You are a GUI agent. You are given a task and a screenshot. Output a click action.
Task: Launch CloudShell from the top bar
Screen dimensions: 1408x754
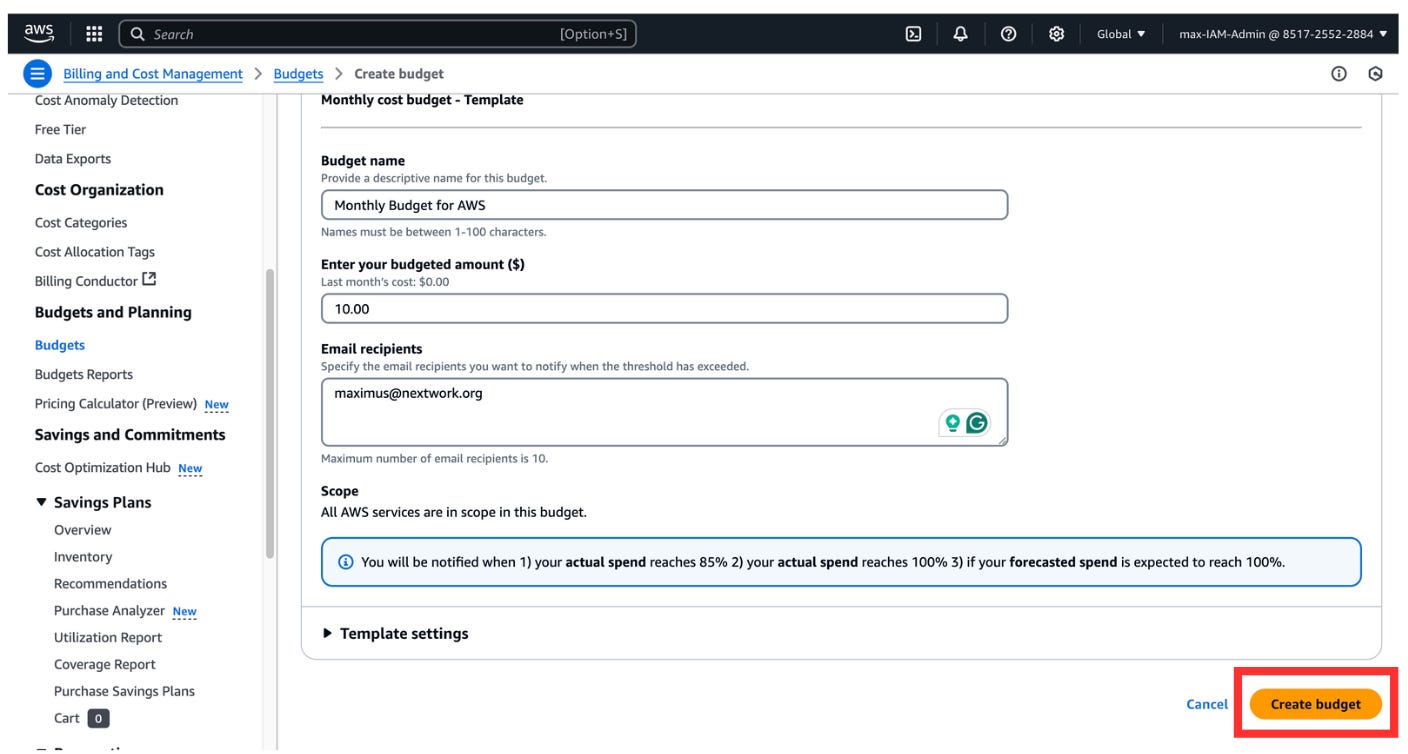pyautogui.click(x=913, y=34)
